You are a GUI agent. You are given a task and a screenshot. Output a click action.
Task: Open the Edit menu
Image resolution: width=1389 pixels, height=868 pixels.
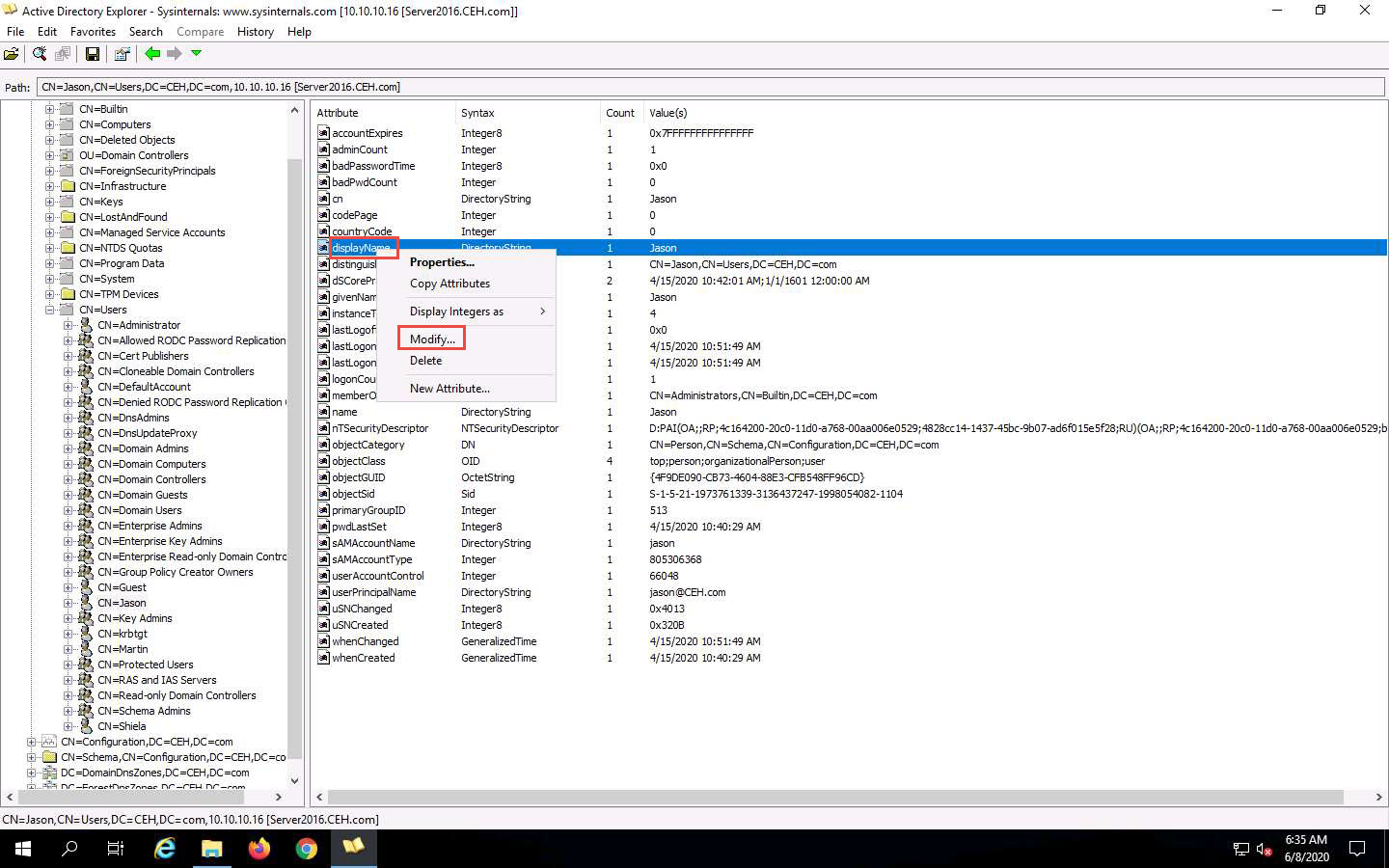pos(47,32)
